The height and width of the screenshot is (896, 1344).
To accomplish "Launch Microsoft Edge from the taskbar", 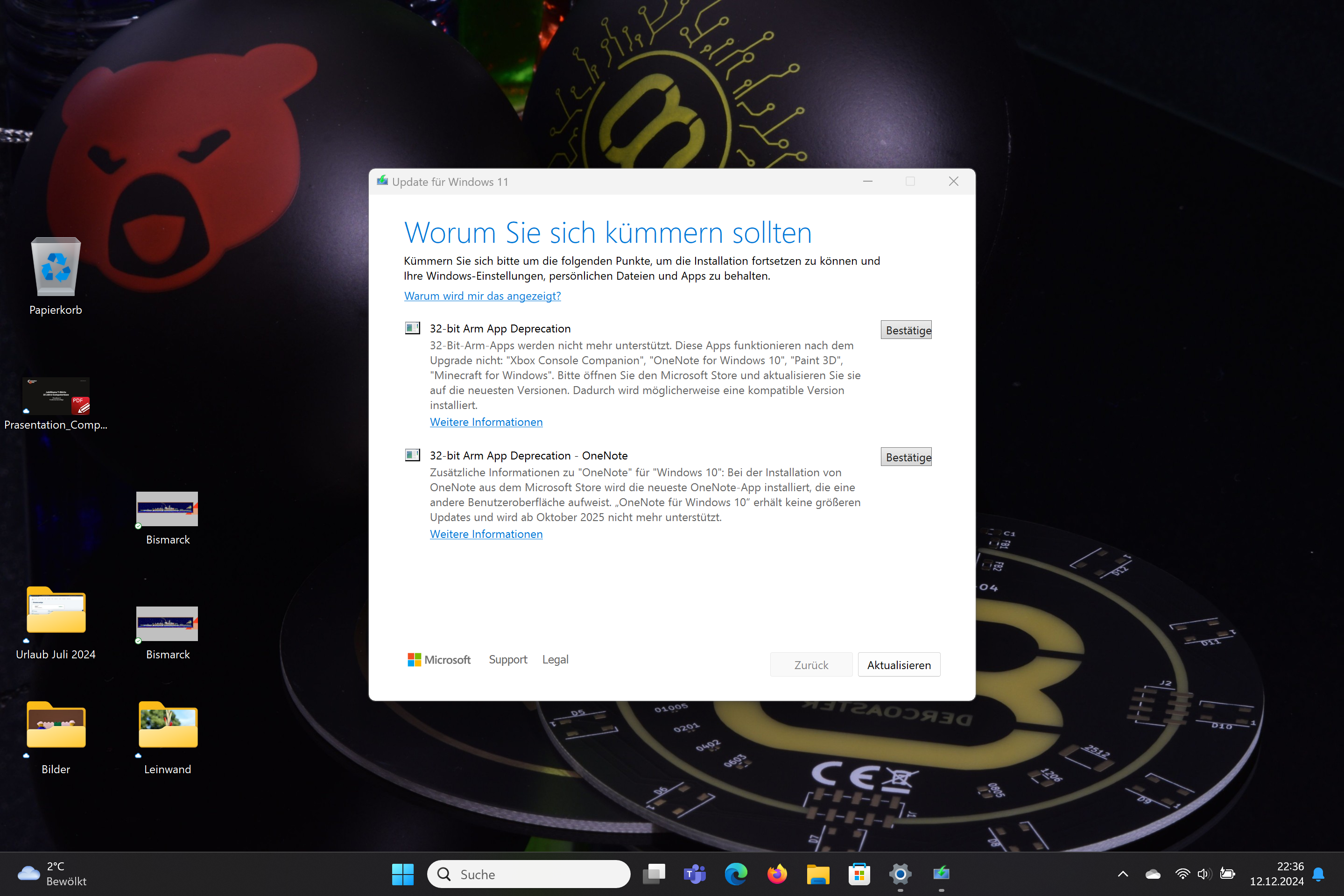I will [736, 874].
